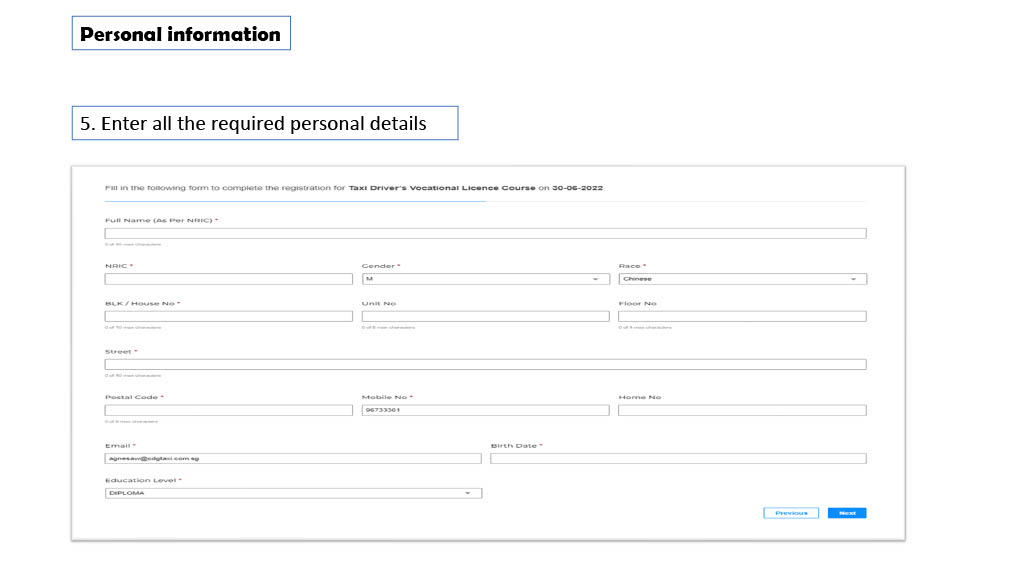The width and height of the screenshot is (1024, 576).
Task: Click the Birth Date field
Action: (679, 458)
